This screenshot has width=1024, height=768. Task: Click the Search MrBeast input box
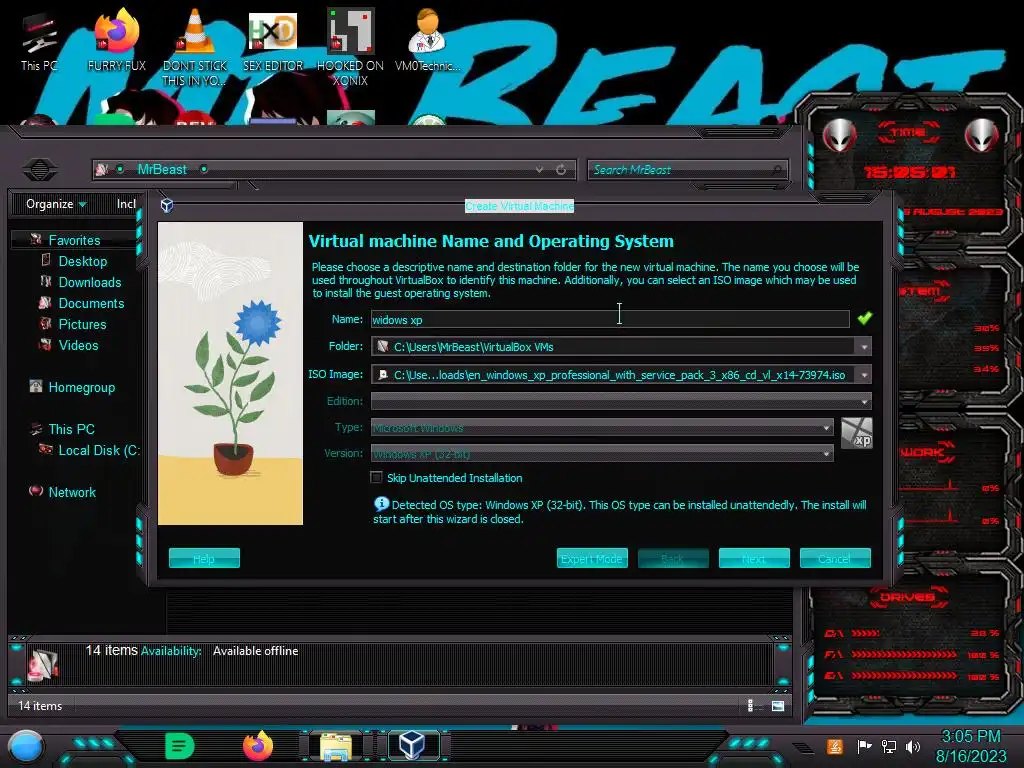click(x=687, y=170)
